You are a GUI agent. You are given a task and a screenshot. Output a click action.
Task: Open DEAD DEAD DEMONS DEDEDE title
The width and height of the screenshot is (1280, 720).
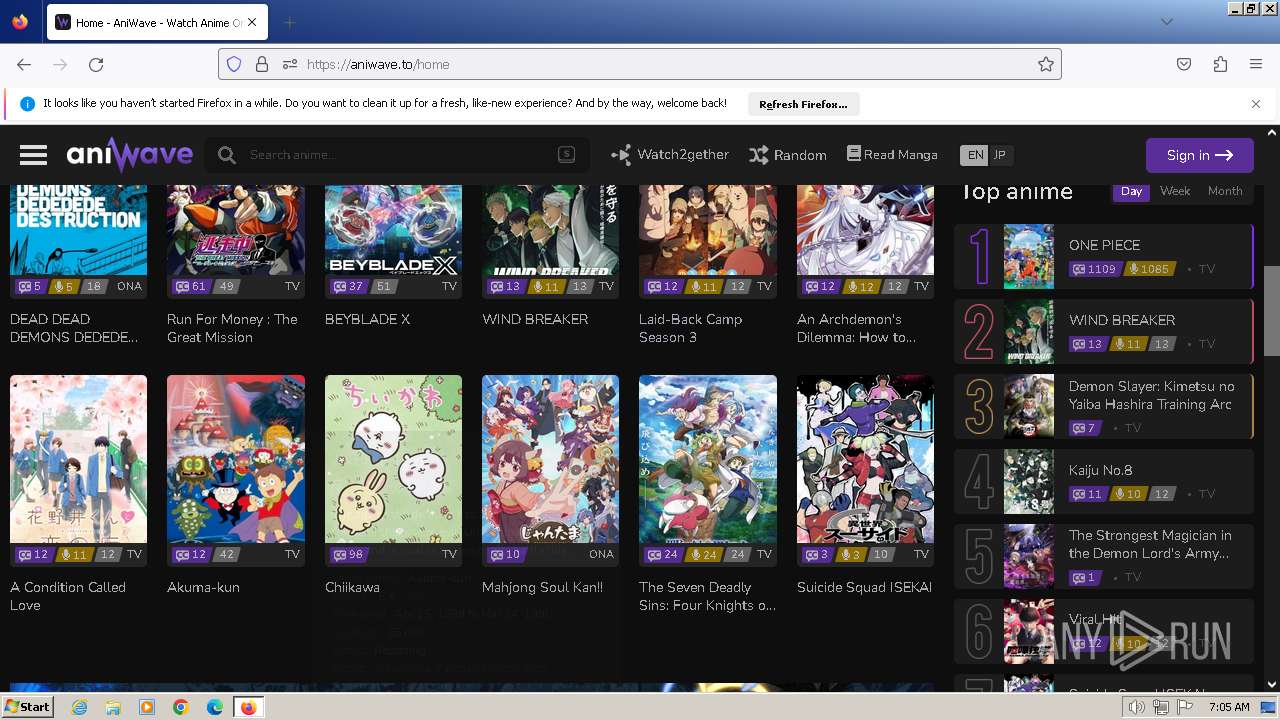(74, 328)
